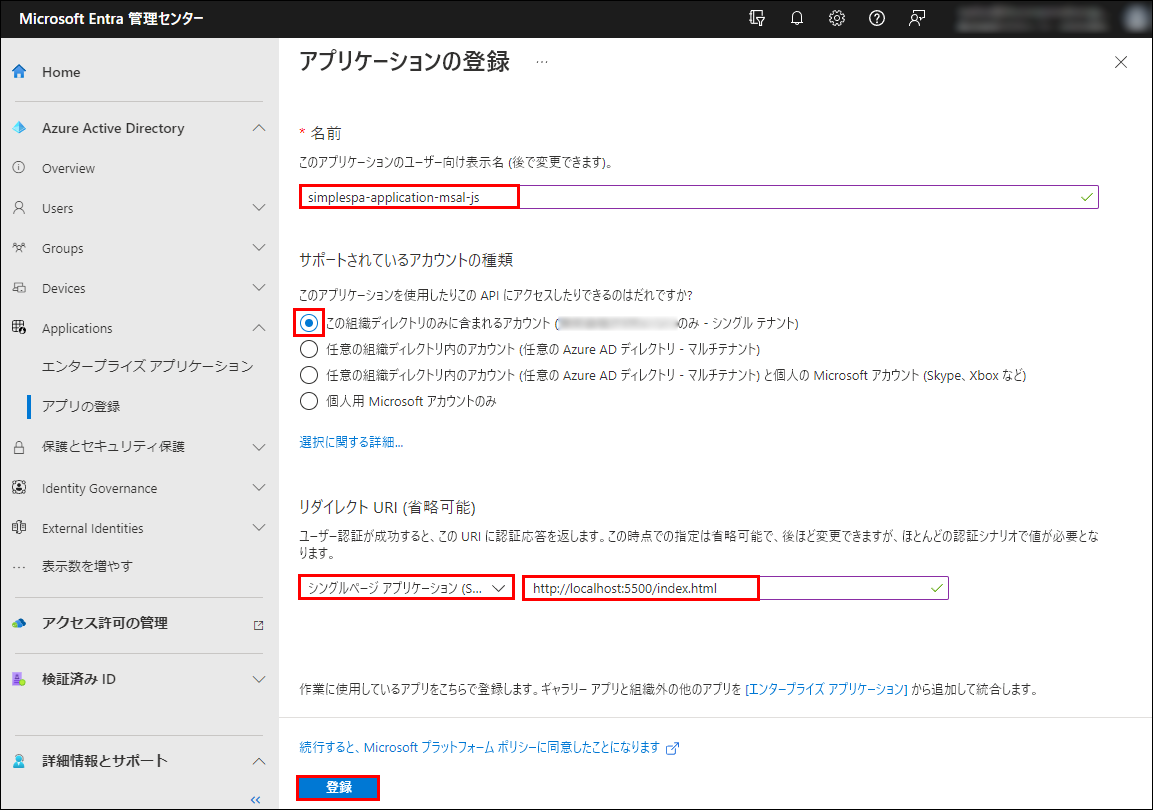Click the external link icon after policy text
1153x810 pixels.
(672, 748)
